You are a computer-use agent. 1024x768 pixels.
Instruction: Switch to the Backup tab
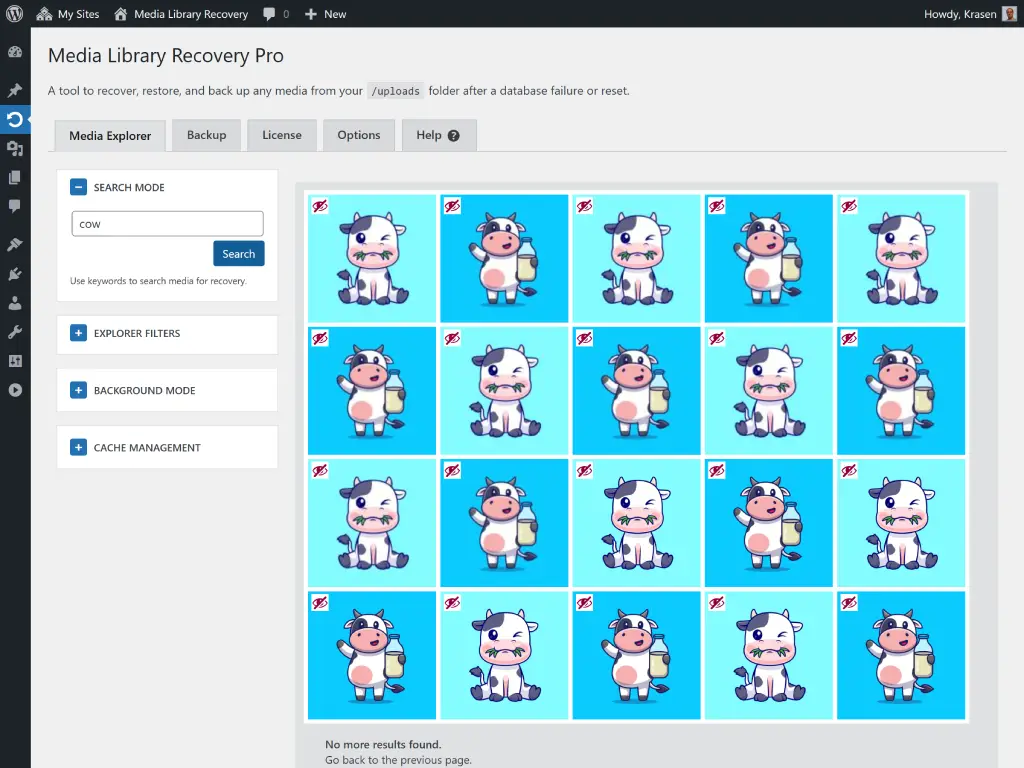[206, 134]
